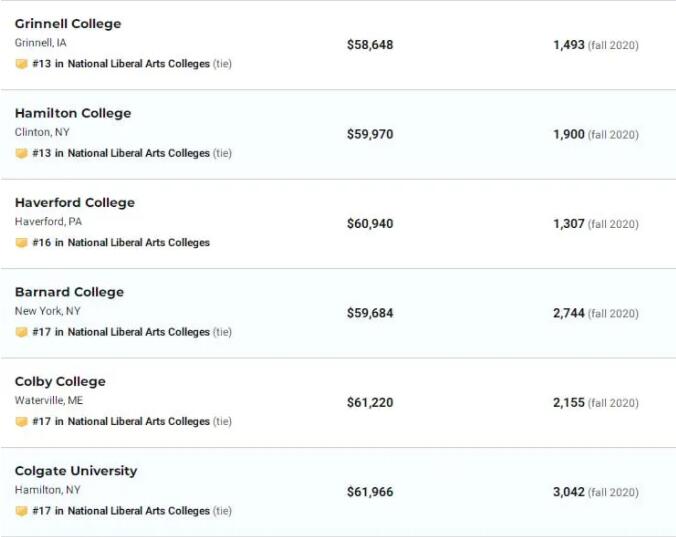Click Colgate University's $61,966 tuition figure

pyautogui.click(x=370, y=492)
